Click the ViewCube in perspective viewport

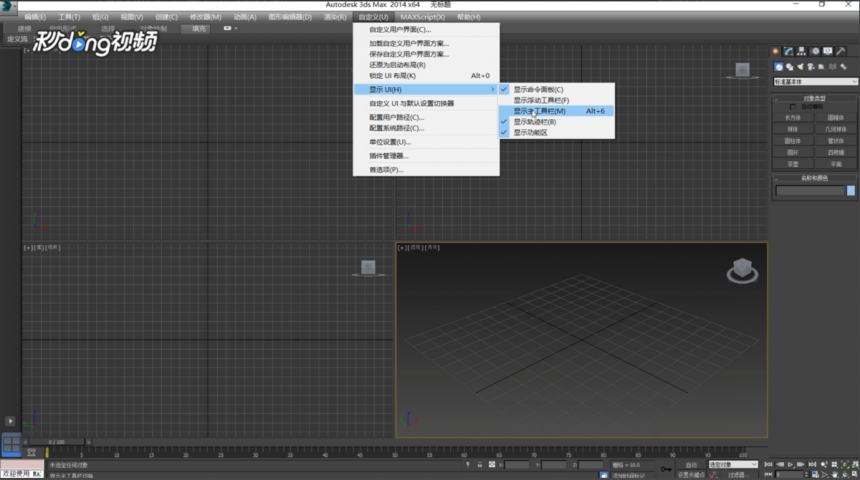click(742, 269)
